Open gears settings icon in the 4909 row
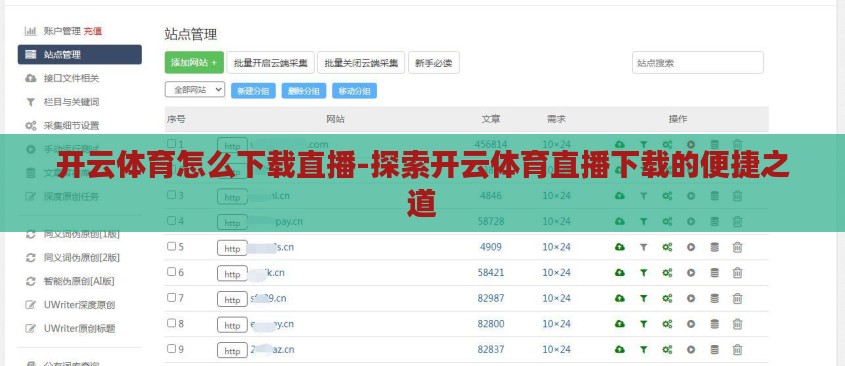 667,247
